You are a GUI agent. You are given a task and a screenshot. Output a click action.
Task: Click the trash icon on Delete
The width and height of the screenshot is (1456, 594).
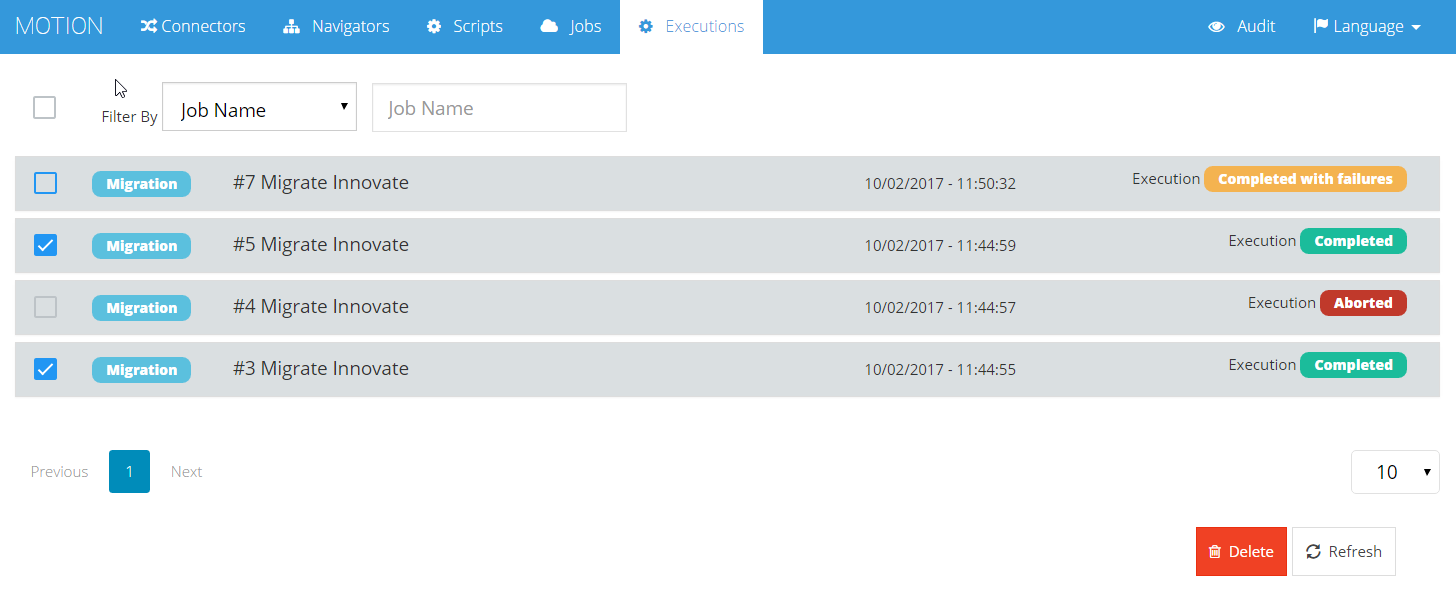(x=1215, y=552)
